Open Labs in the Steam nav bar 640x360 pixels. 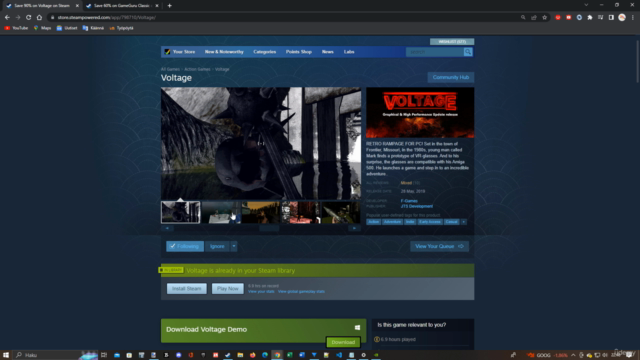[349, 52]
